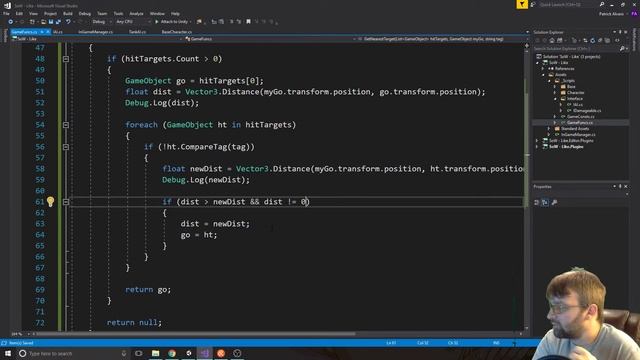Select GameFuncs.cs in Solution Explorer
Viewport: 640px width, 360px height.
click(580, 122)
